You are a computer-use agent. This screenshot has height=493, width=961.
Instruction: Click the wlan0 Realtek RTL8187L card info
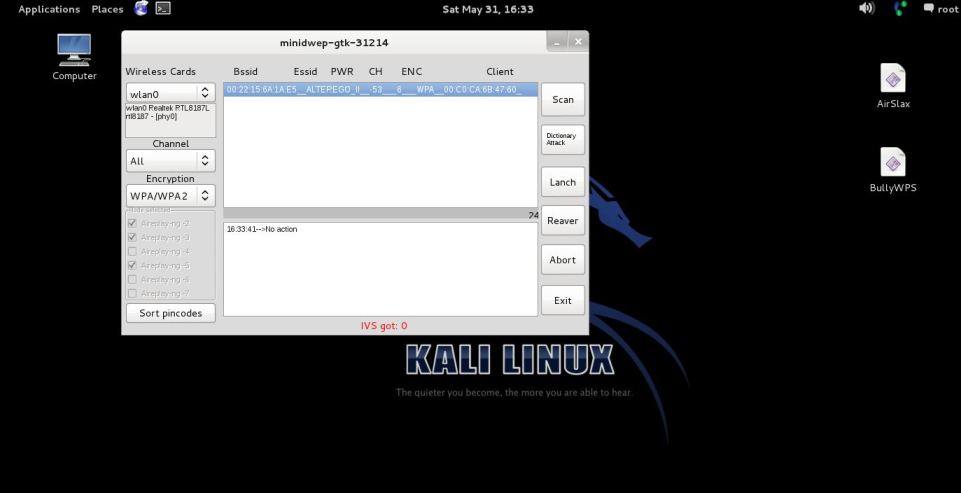coord(170,120)
